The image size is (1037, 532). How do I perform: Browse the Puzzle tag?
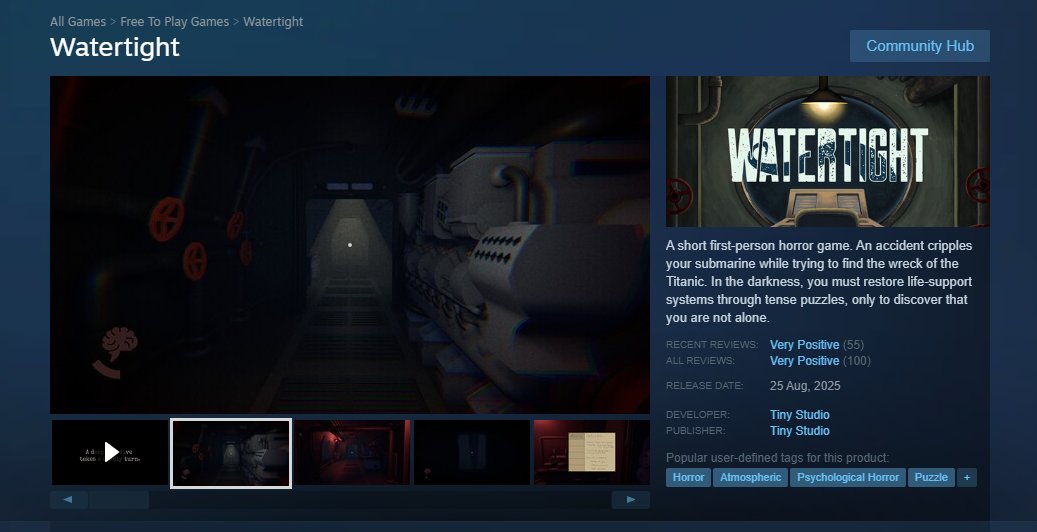coord(931,477)
